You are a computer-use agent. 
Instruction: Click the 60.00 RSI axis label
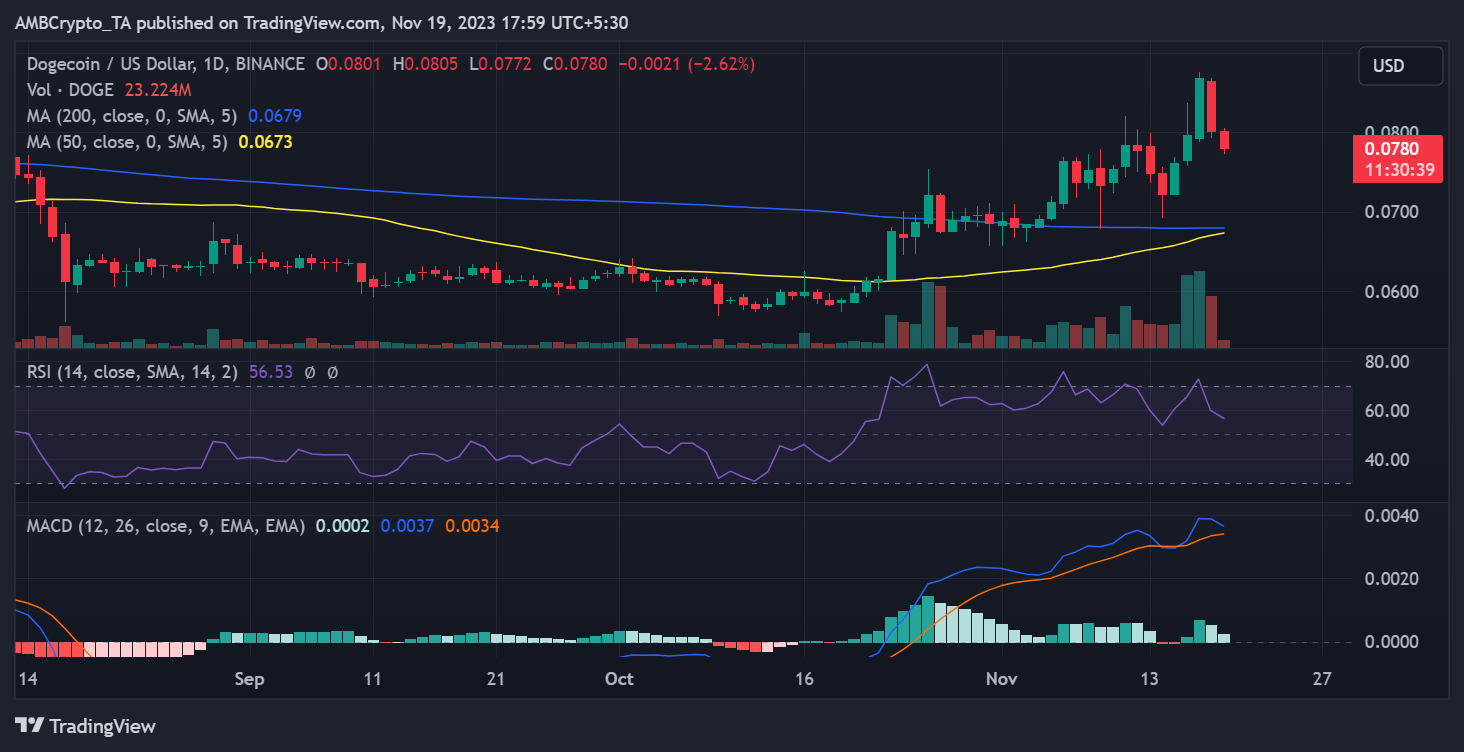point(1389,410)
